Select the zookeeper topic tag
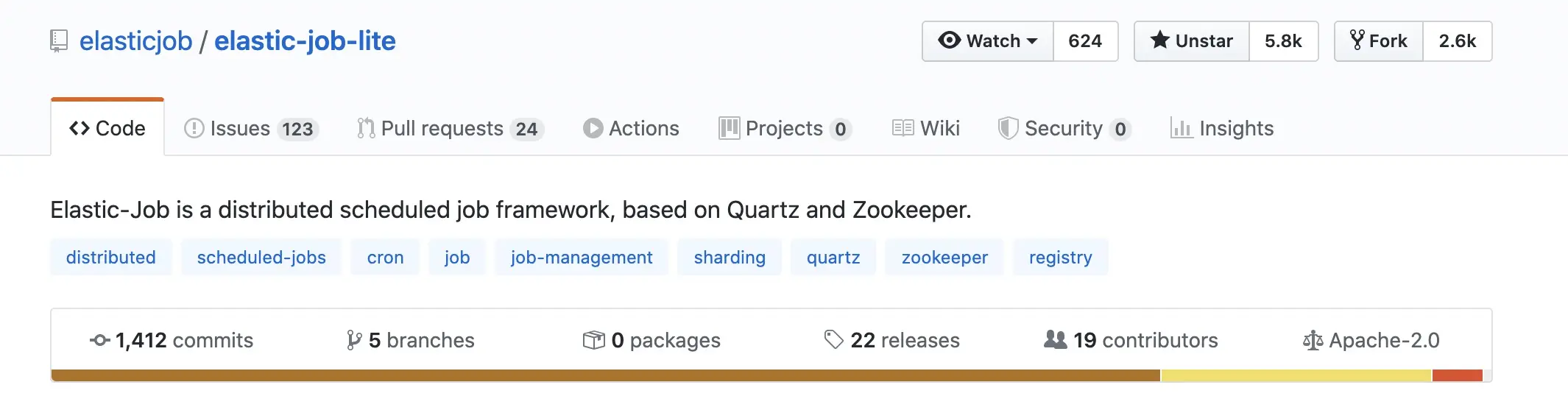This screenshot has width=1568, height=396. tap(944, 258)
